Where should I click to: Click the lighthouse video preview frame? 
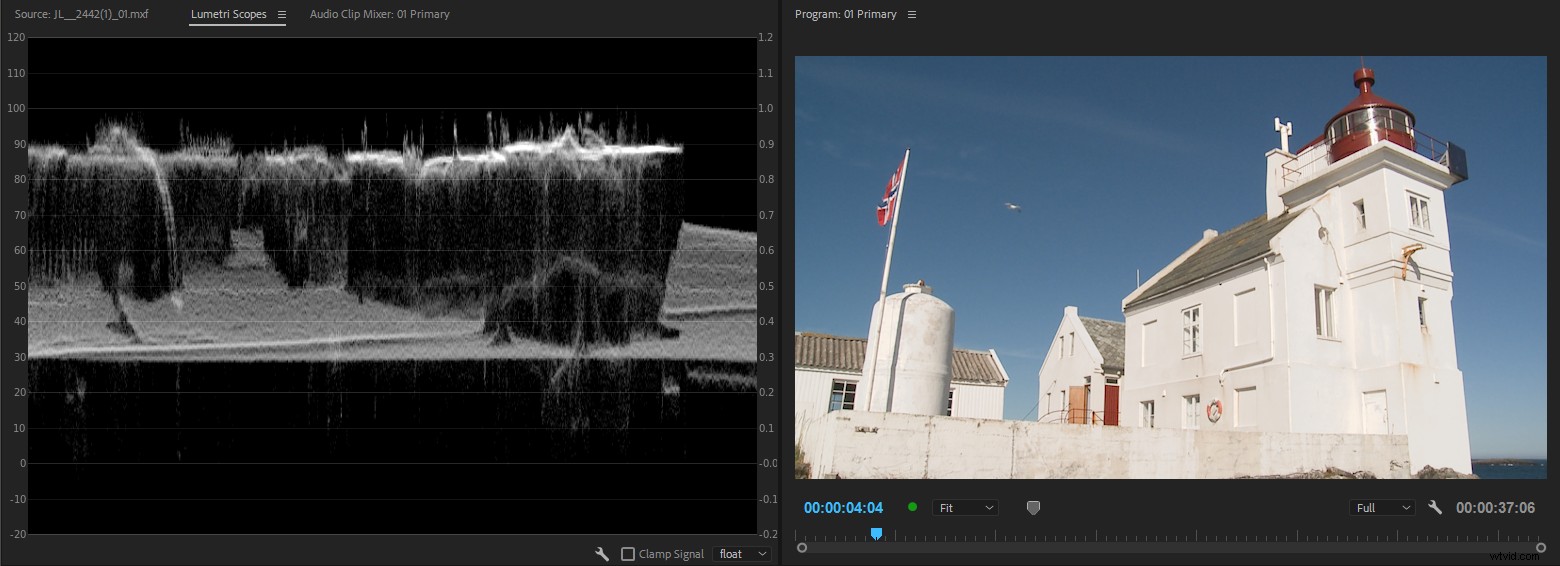pos(1170,267)
